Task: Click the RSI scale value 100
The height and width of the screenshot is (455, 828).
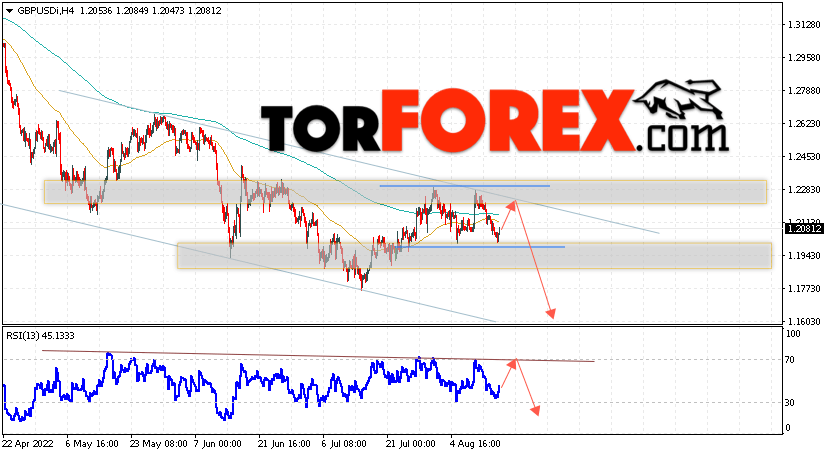Action: [x=793, y=334]
